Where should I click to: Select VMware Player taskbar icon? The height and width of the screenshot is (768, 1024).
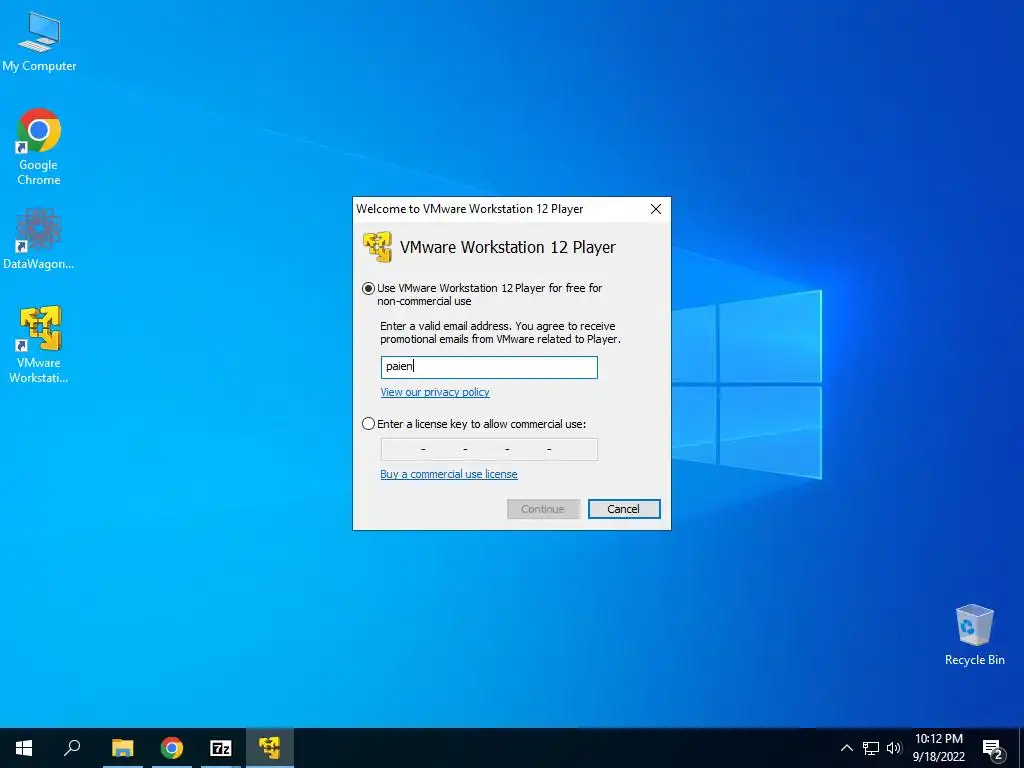pyautogui.click(x=269, y=748)
